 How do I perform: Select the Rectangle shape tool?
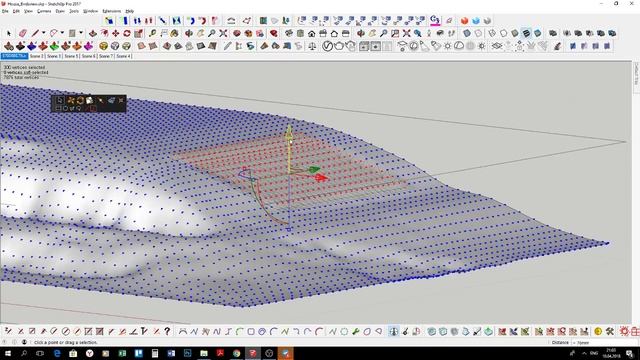coord(72,33)
